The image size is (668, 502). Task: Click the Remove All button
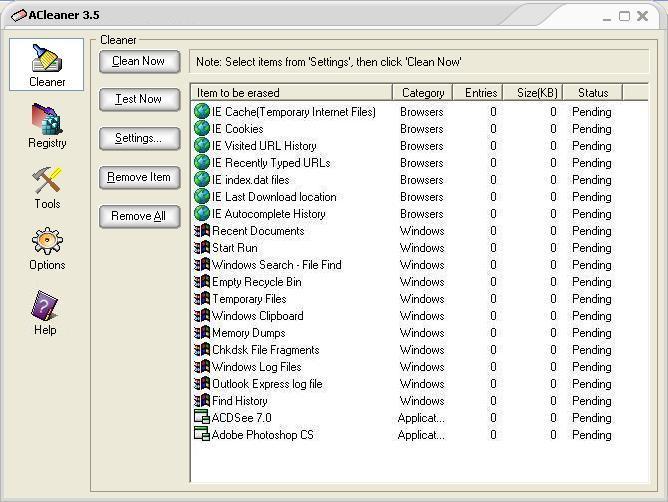[x=139, y=216]
